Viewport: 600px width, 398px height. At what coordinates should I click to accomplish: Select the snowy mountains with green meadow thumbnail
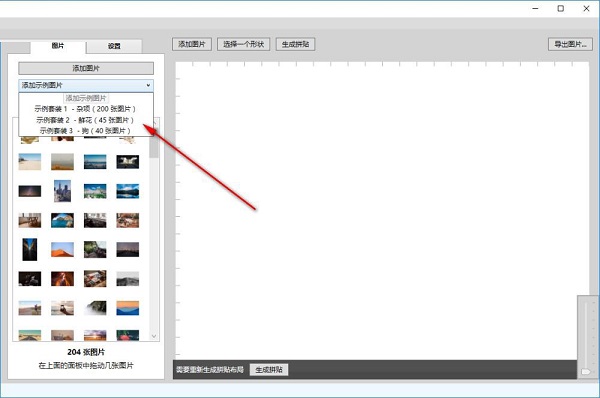click(95, 191)
